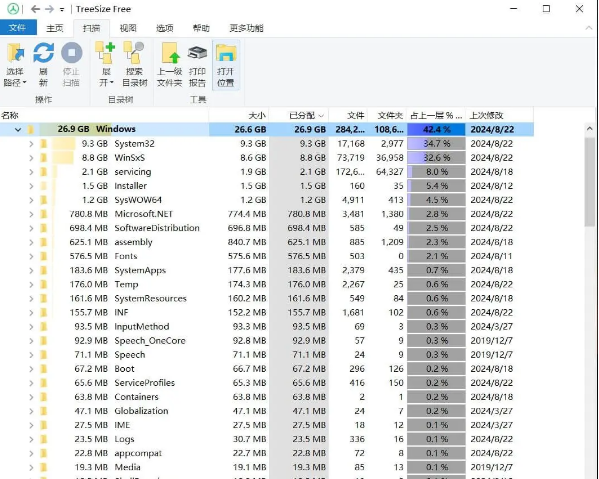Viewport: 599px width, 479px height.
Task: Click the 32.6 % bar of WinSxS
Action: tap(436, 158)
